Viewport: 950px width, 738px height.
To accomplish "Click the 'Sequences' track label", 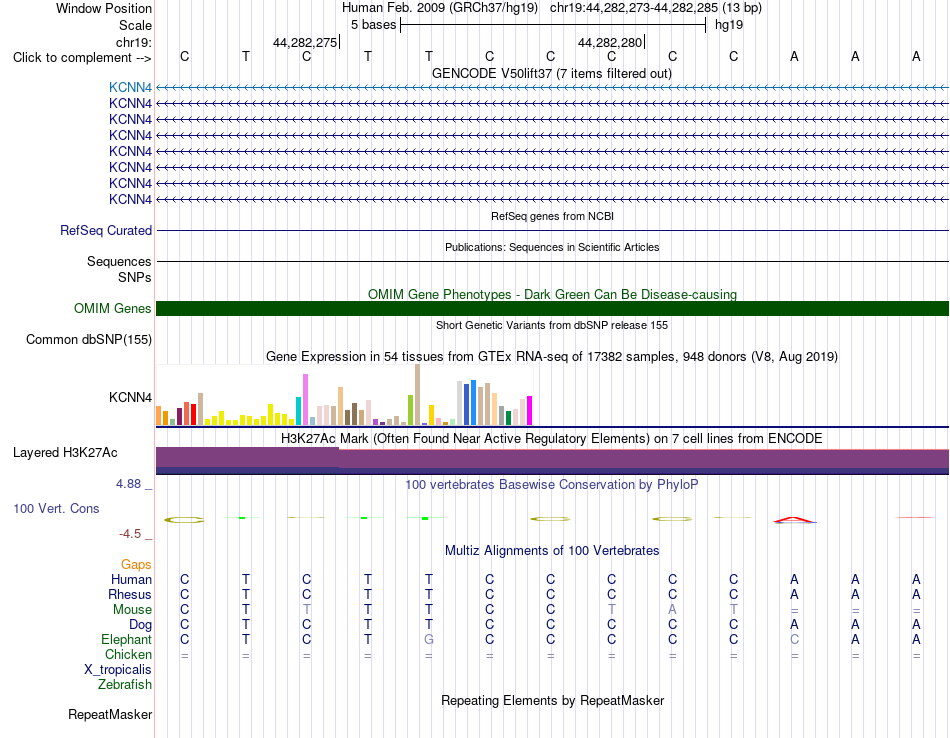I will [119, 261].
